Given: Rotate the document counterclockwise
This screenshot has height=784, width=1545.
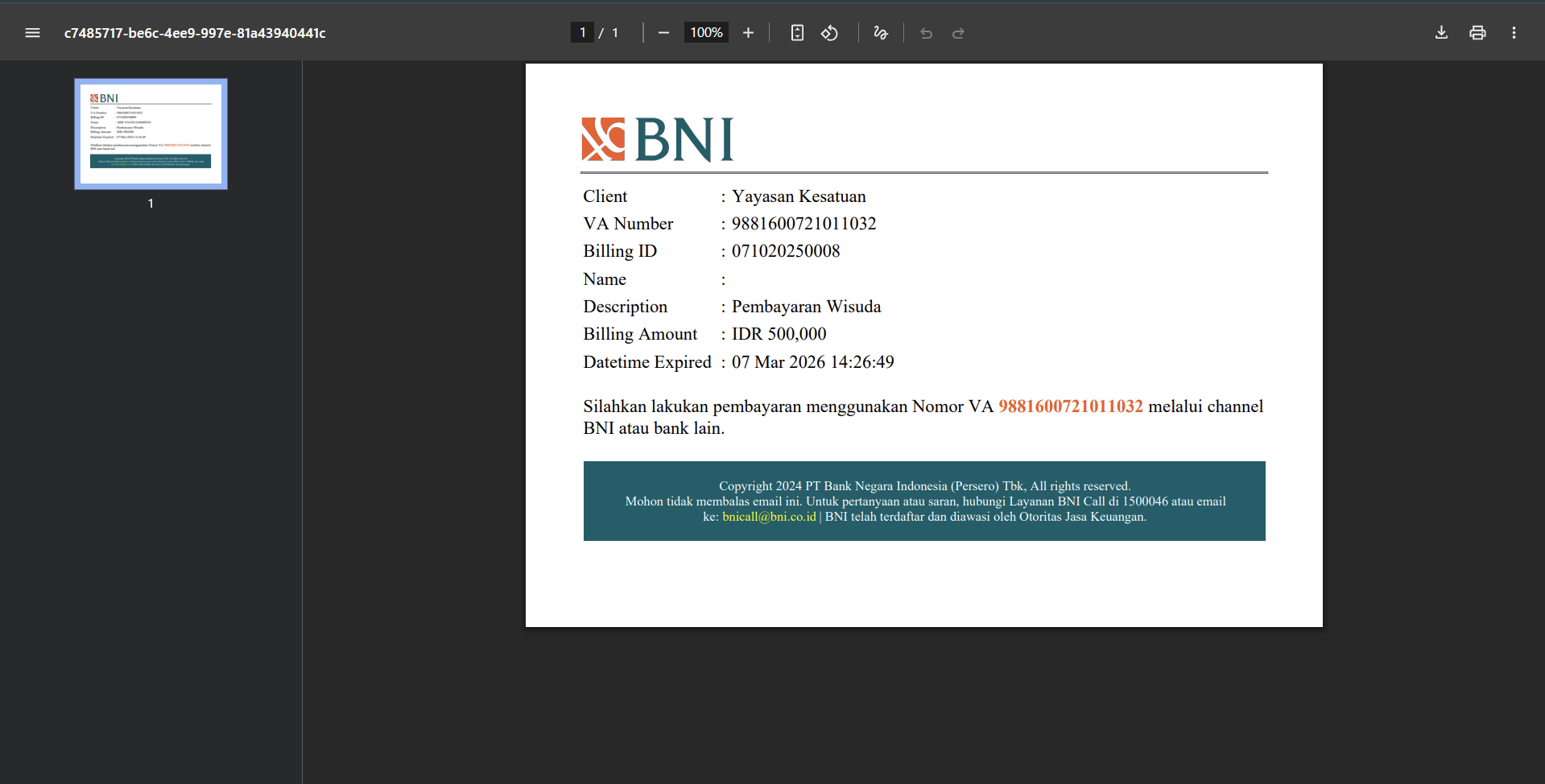Looking at the screenshot, I should pyautogui.click(x=829, y=33).
